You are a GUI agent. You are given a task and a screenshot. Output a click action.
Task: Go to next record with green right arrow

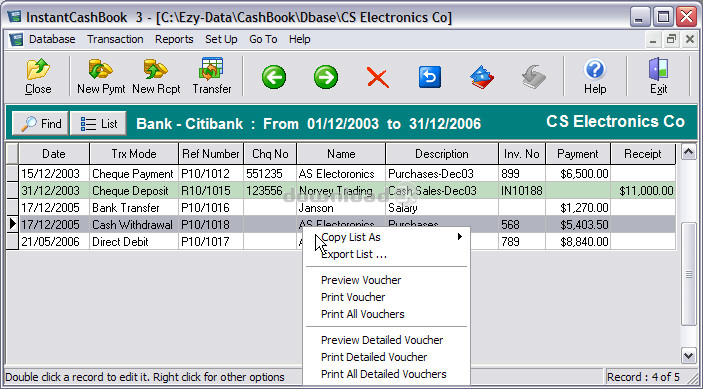[x=326, y=77]
